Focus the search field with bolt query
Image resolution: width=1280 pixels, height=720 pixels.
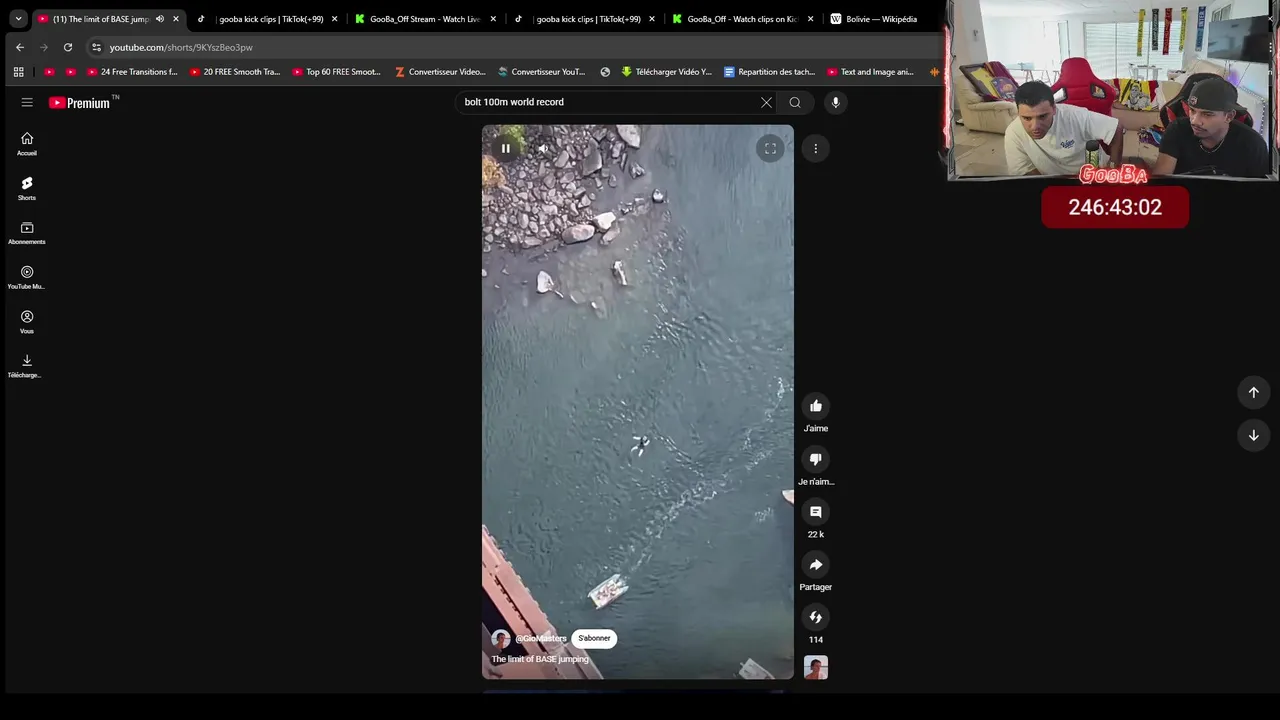point(608,102)
